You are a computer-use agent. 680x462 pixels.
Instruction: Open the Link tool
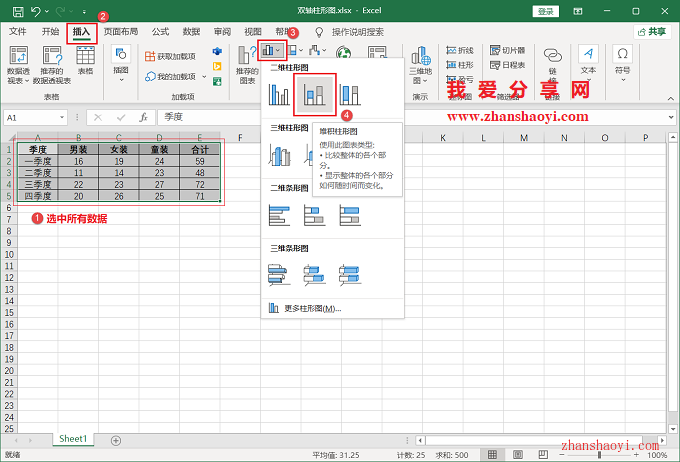(552, 63)
